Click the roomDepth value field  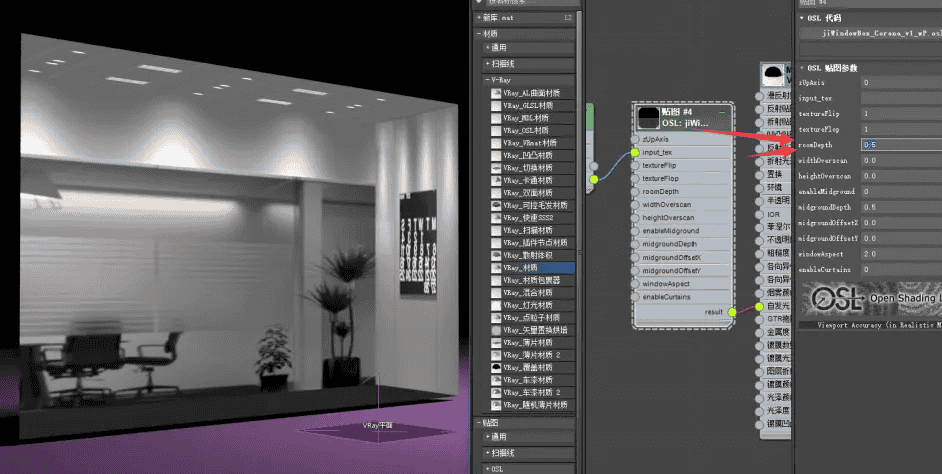(x=900, y=145)
